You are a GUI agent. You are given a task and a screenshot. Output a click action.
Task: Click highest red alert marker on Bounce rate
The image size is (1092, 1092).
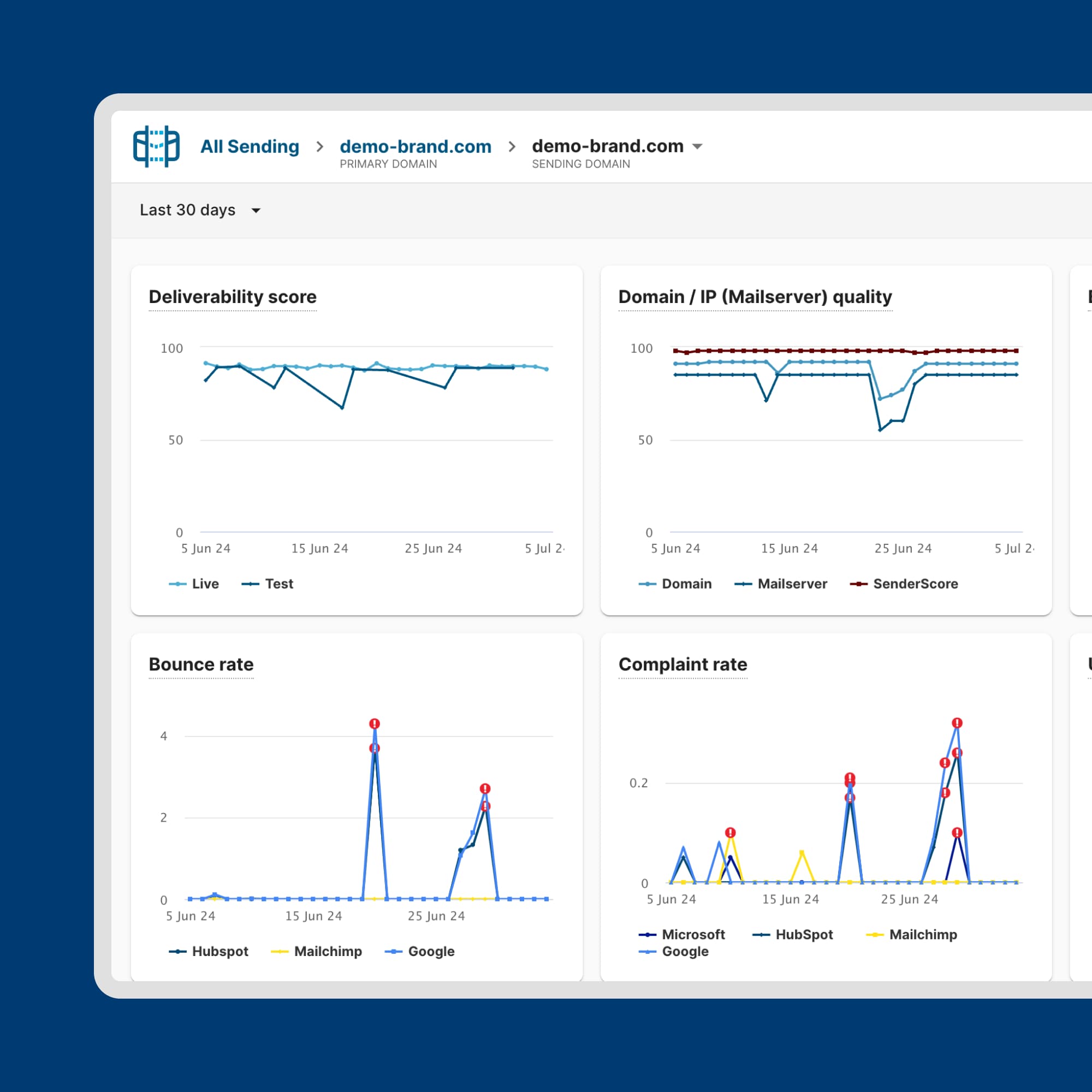pyautogui.click(x=374, y=723)
